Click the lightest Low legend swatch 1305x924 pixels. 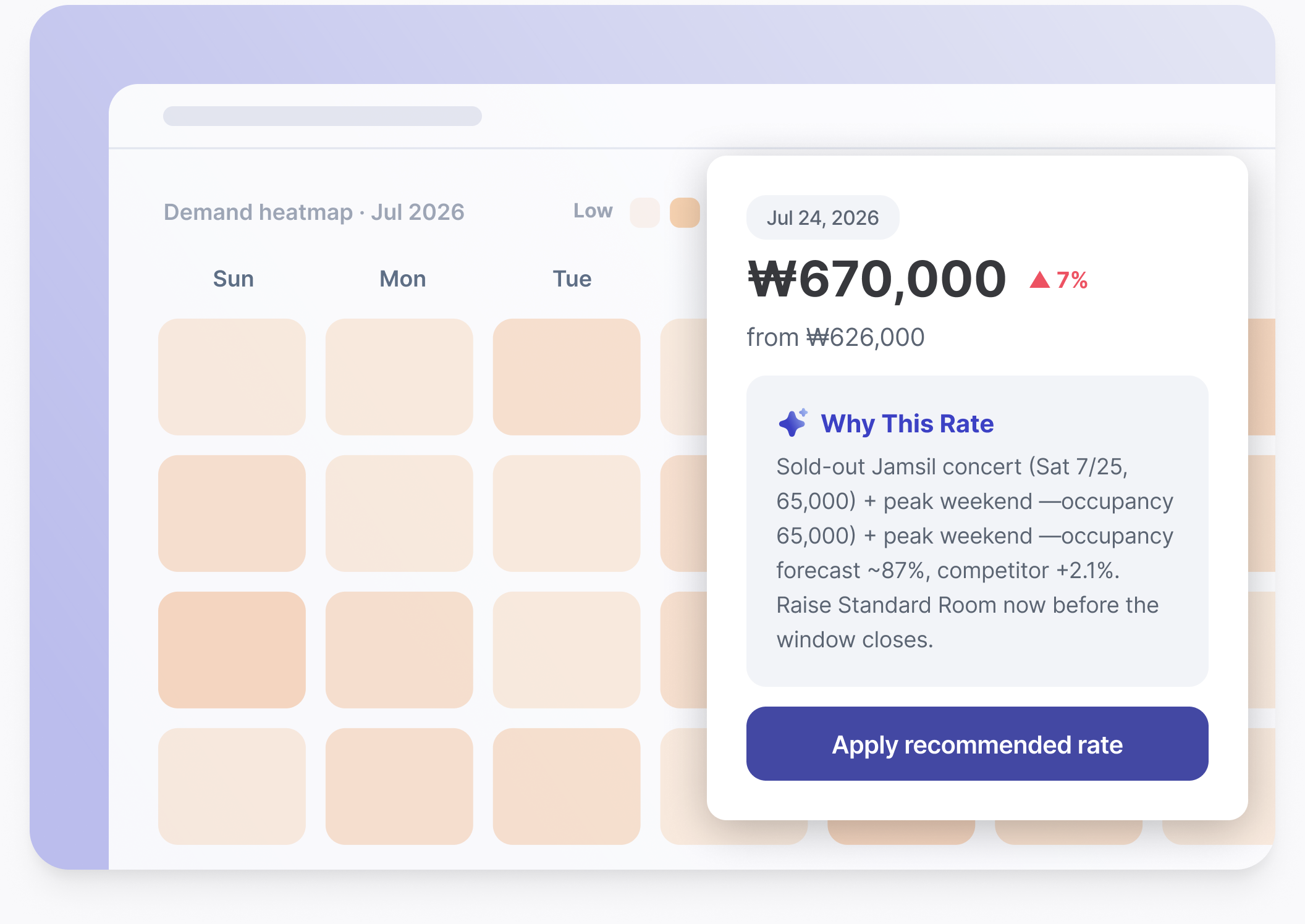click(x=644, y=212)
